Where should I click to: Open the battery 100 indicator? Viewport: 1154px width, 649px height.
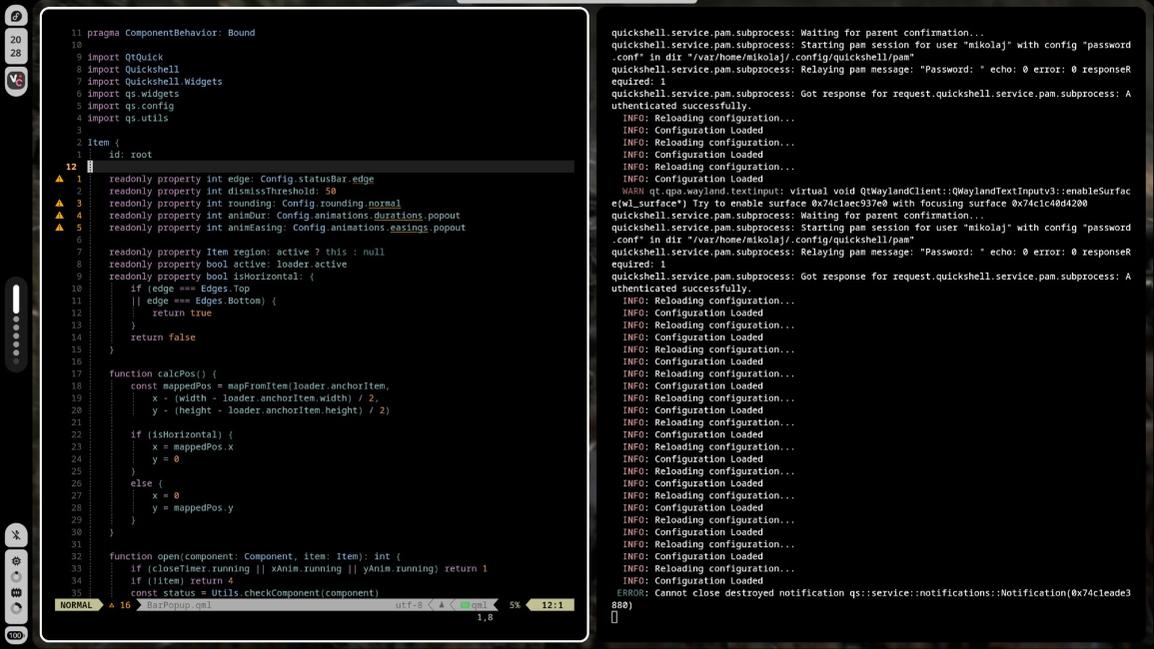click(16, 635)
